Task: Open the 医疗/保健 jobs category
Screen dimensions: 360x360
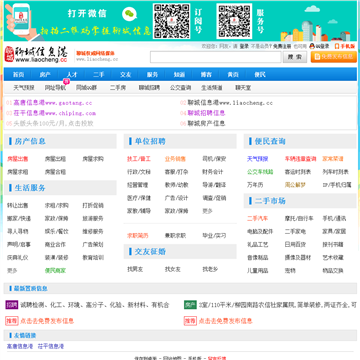Action: (x=139, y=198)
